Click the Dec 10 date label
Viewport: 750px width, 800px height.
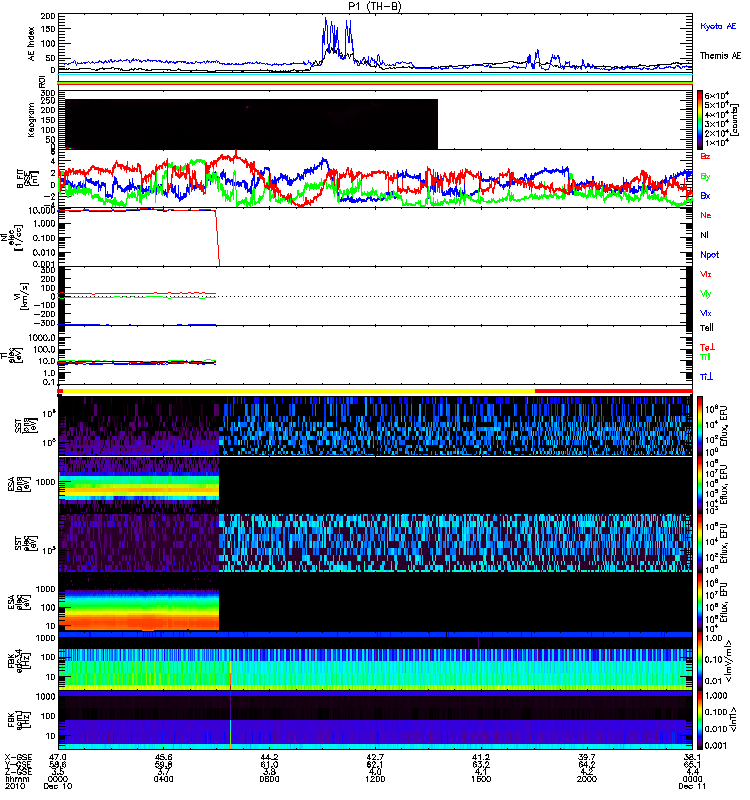coord(58,786)
